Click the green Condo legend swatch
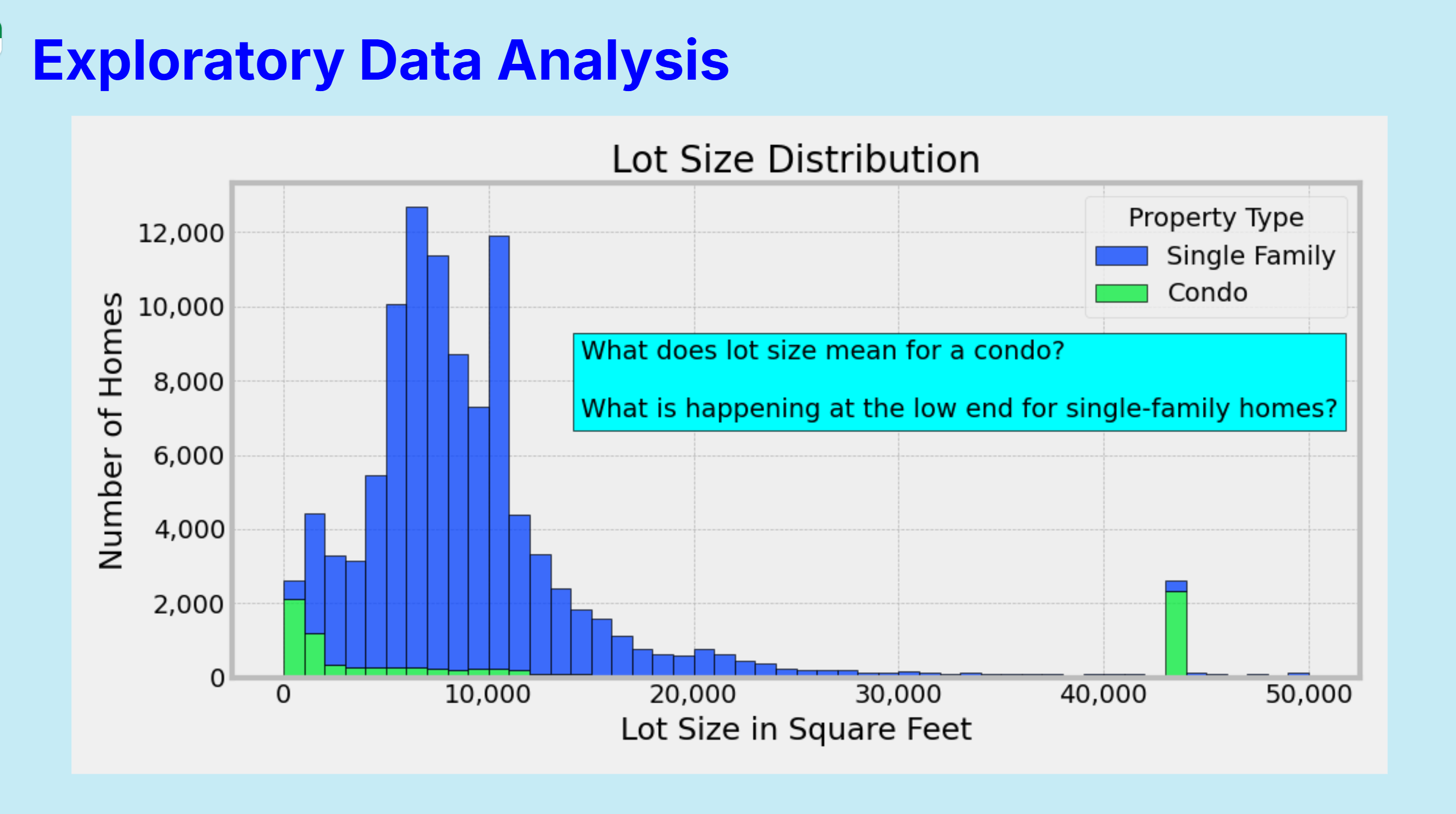This screenshot has width=1456, height=814. click(1121, 293)
